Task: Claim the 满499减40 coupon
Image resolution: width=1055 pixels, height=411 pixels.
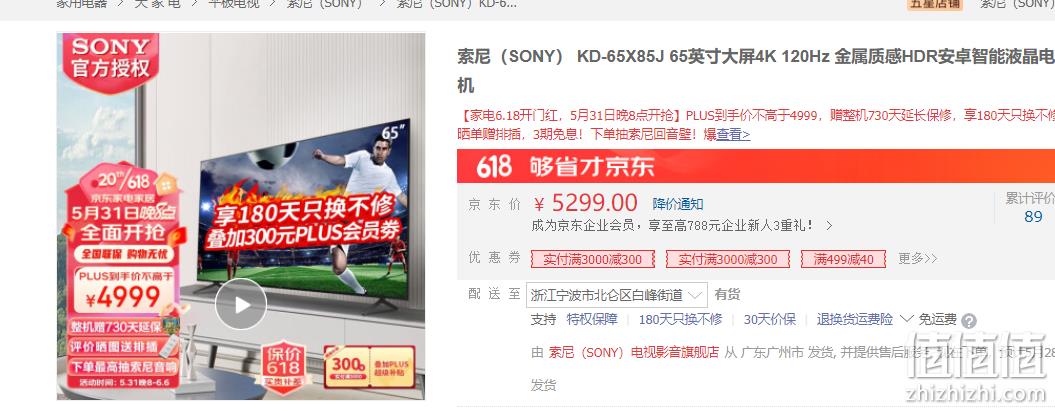Action: pyautogui.click(x=843, y=259)
